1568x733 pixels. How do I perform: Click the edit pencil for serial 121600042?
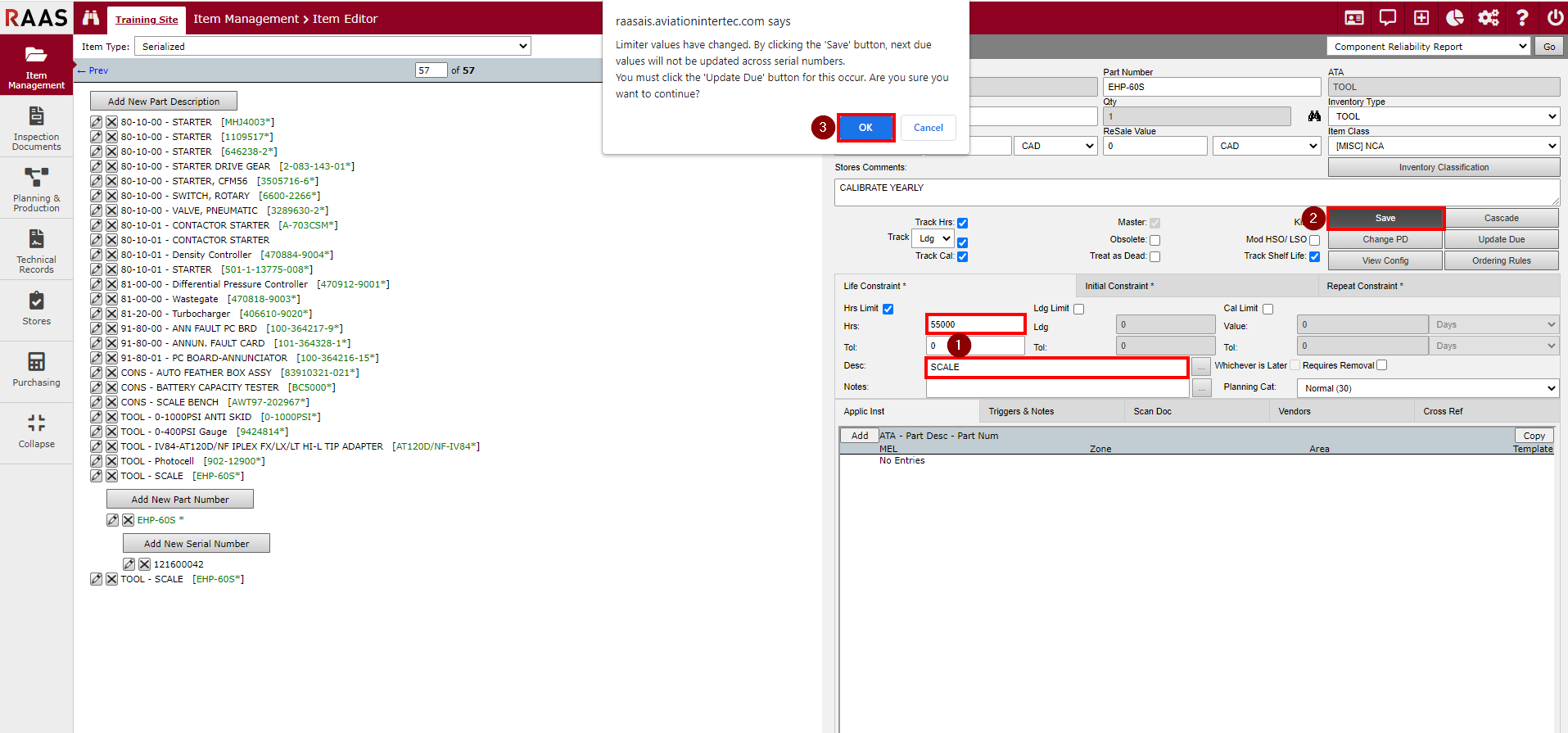click(x=129, y=564)
